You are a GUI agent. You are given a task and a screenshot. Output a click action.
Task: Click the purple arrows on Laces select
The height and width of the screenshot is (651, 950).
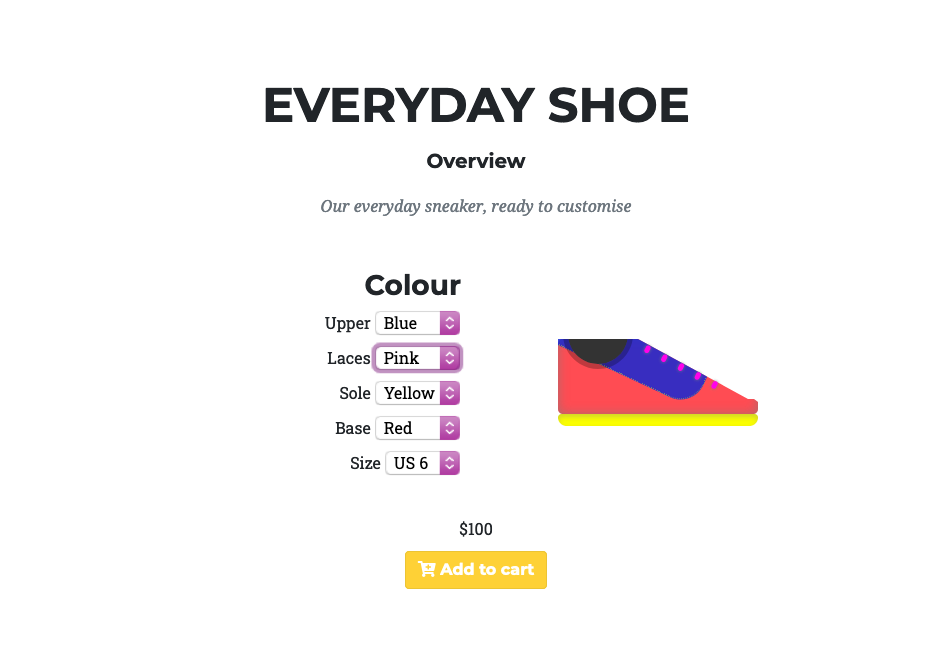pos(450,358)
